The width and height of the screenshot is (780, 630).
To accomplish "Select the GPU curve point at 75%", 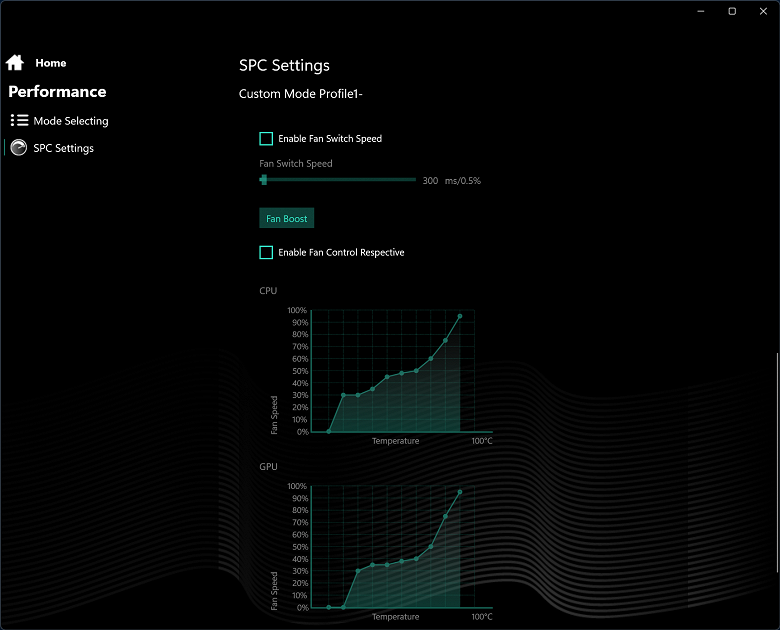I will (x=445, y=517).
